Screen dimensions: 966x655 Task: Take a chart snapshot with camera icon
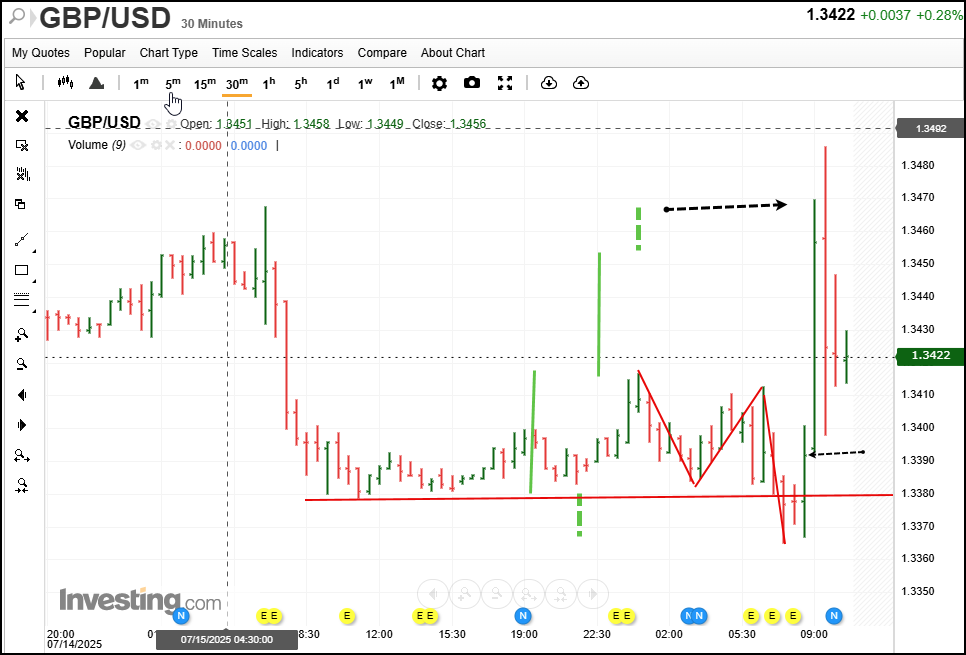pyautogui.click(x=472, y=83)
